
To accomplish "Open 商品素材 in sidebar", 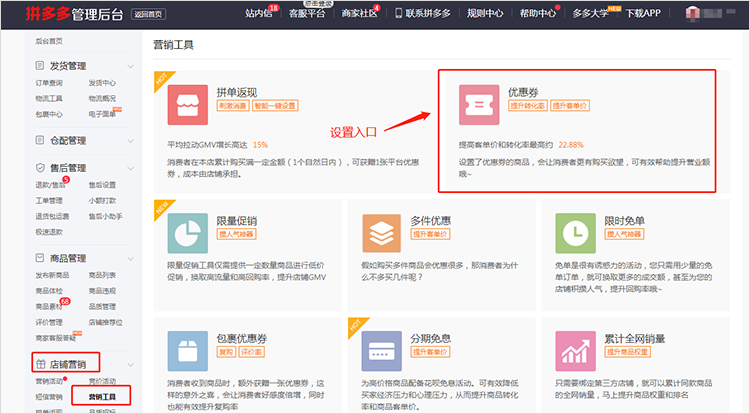I will coord(49,306).
